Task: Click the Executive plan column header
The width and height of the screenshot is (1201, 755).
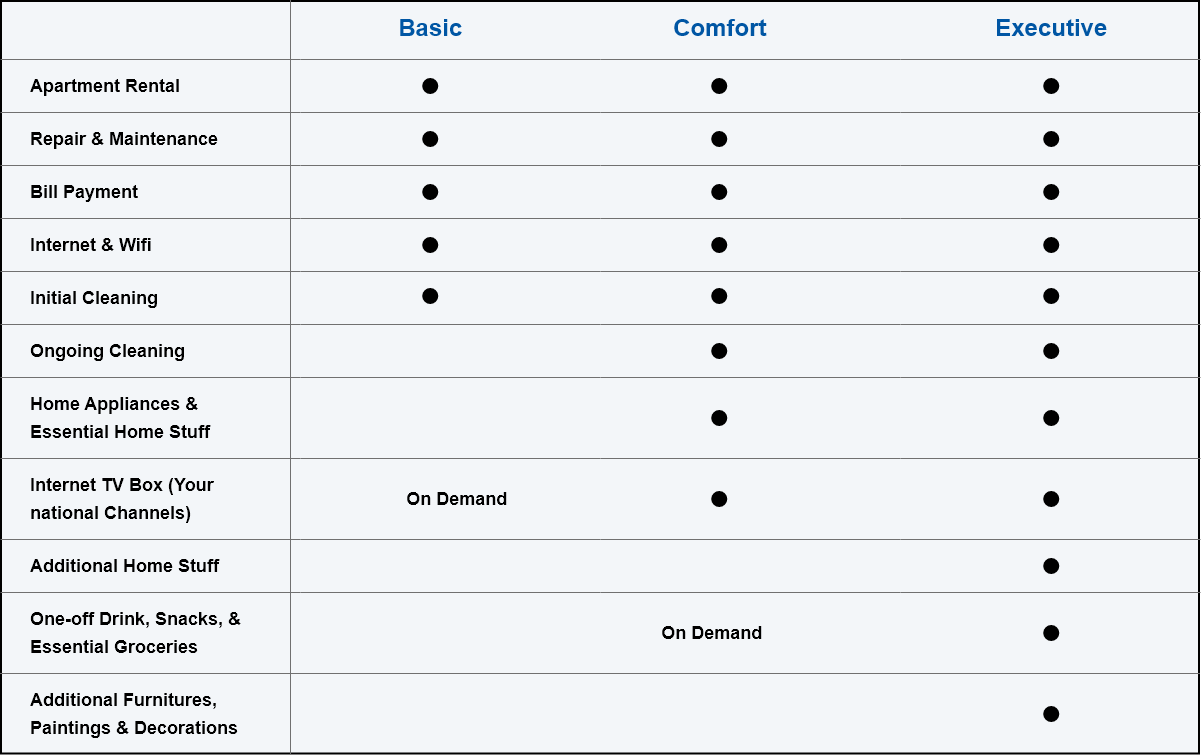Action: [1051, 28]
